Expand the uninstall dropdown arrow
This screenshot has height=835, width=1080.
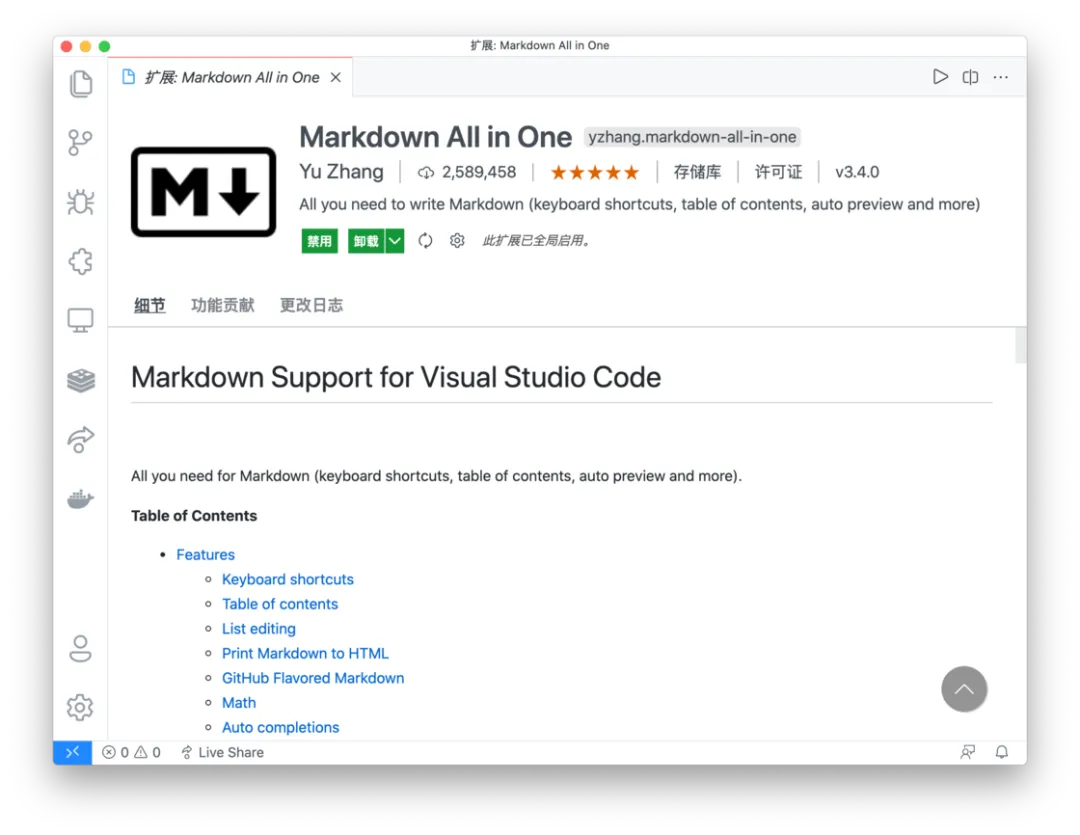point(395,241)
